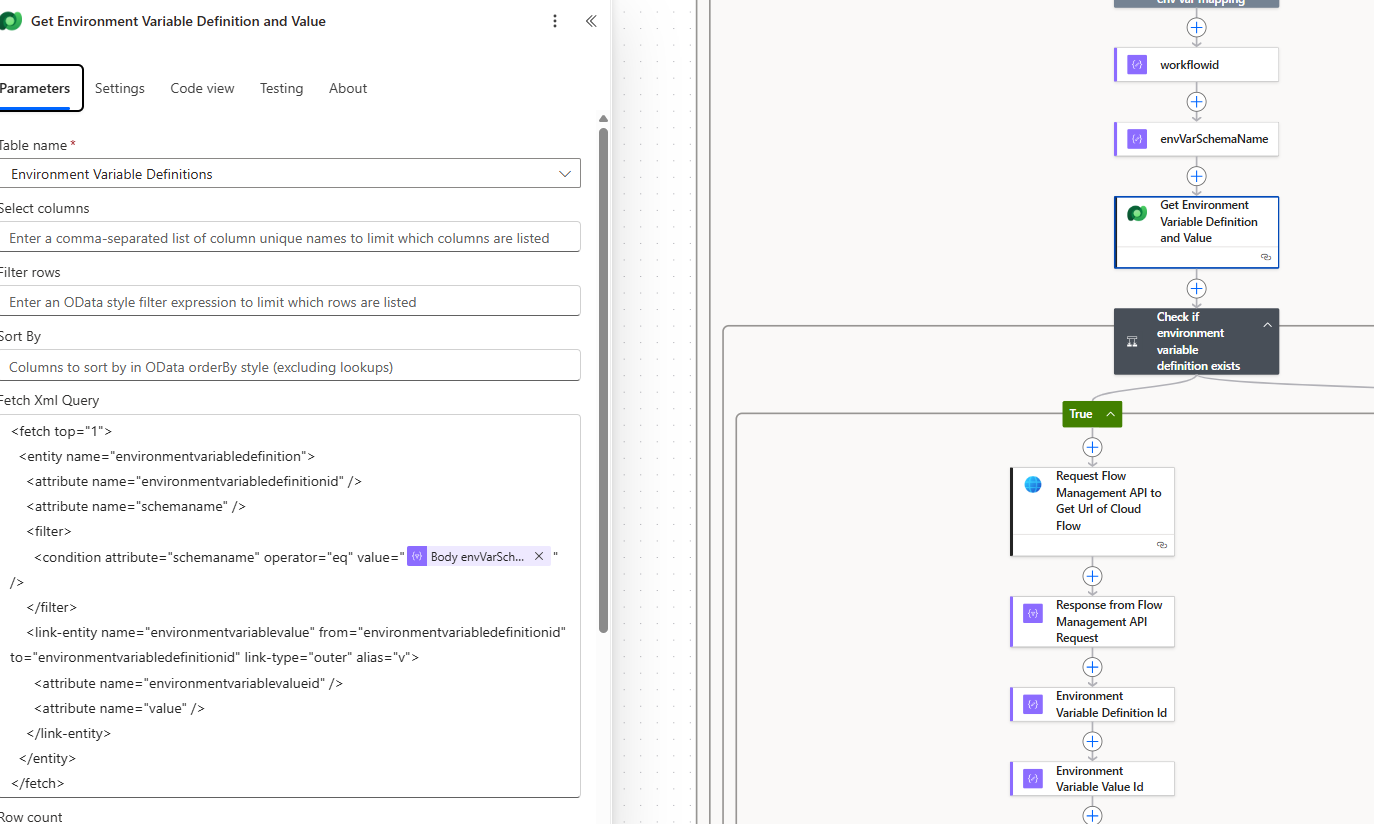Open the Testing tab
1374x824 pixels.
click(x=281, y=88)
